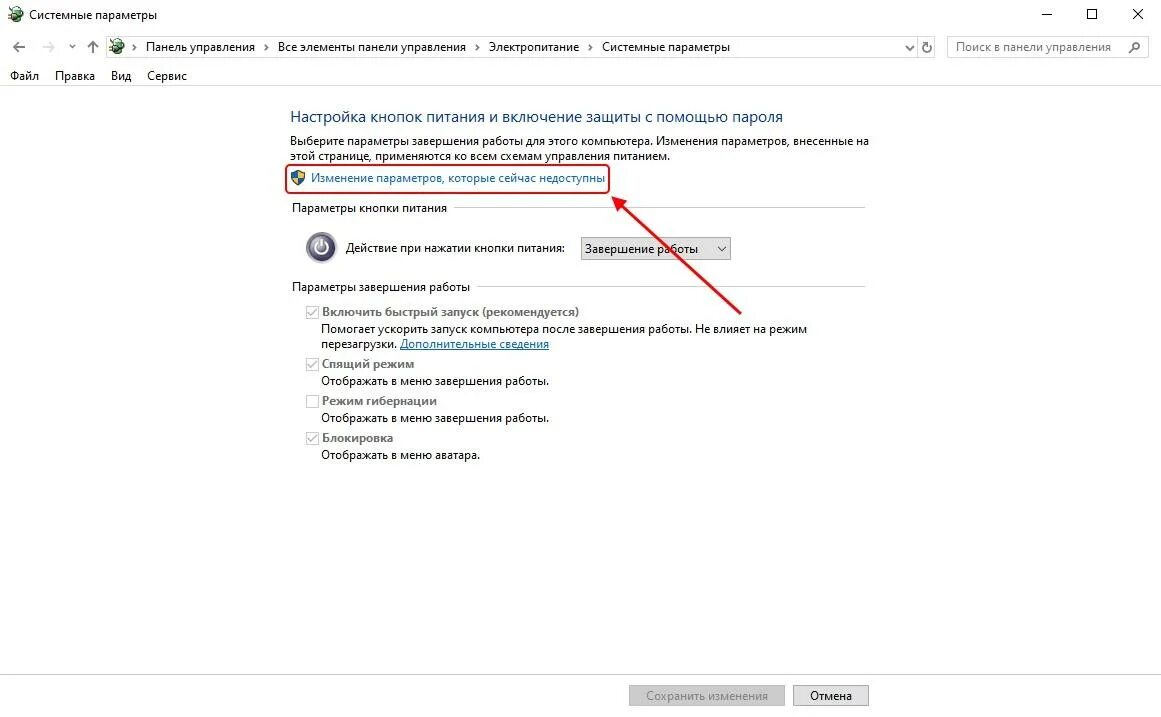1161x717 pixels.
Task: Go back with the left arrow
Action: coord(19,47)
